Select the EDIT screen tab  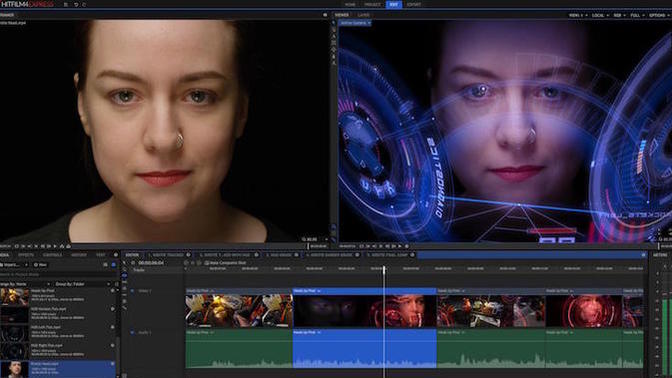click(x=393, y=4)
